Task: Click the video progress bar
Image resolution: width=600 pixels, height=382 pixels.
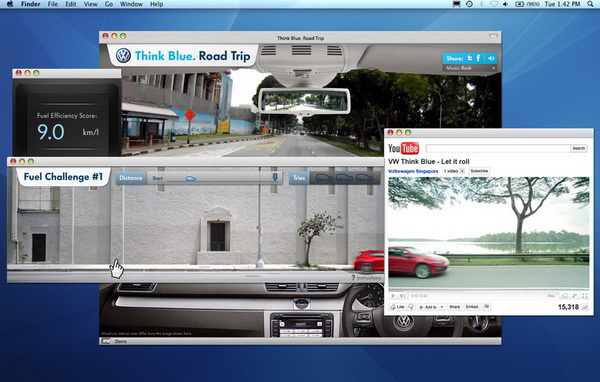Action: 489,291
